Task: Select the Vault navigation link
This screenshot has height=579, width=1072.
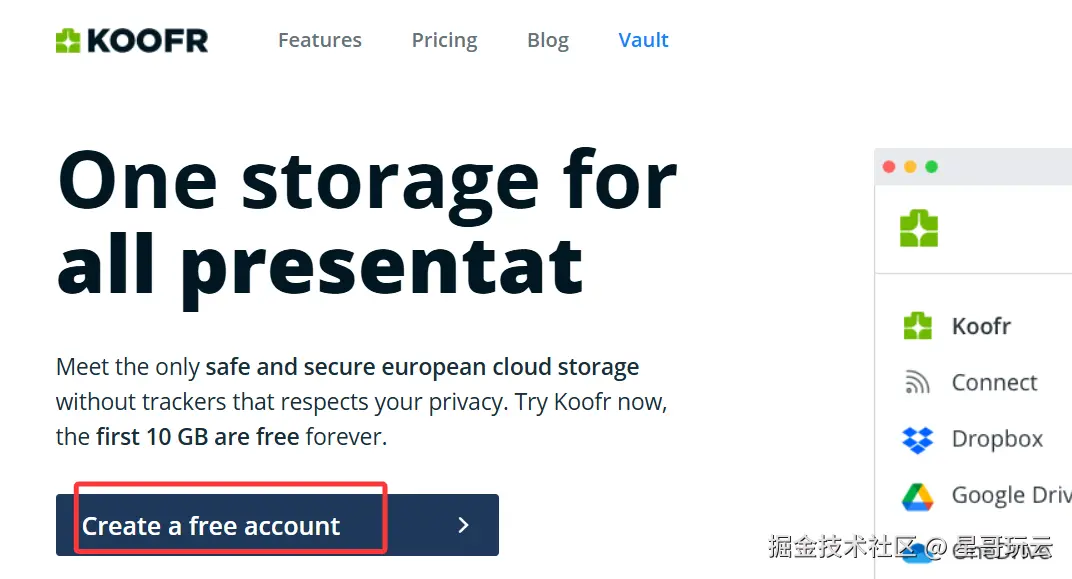Action: click(643, 40)
